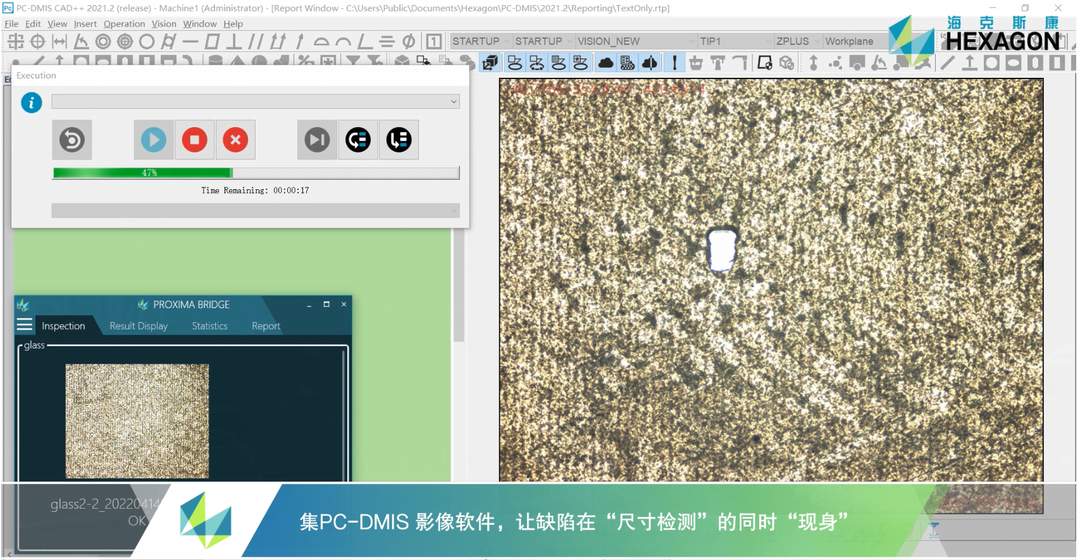Image resolution: width=1080 pixels, height=560 pixels.
Task: Click the white defect in live image
Action: pyautogui.click(x=722, y=249)
